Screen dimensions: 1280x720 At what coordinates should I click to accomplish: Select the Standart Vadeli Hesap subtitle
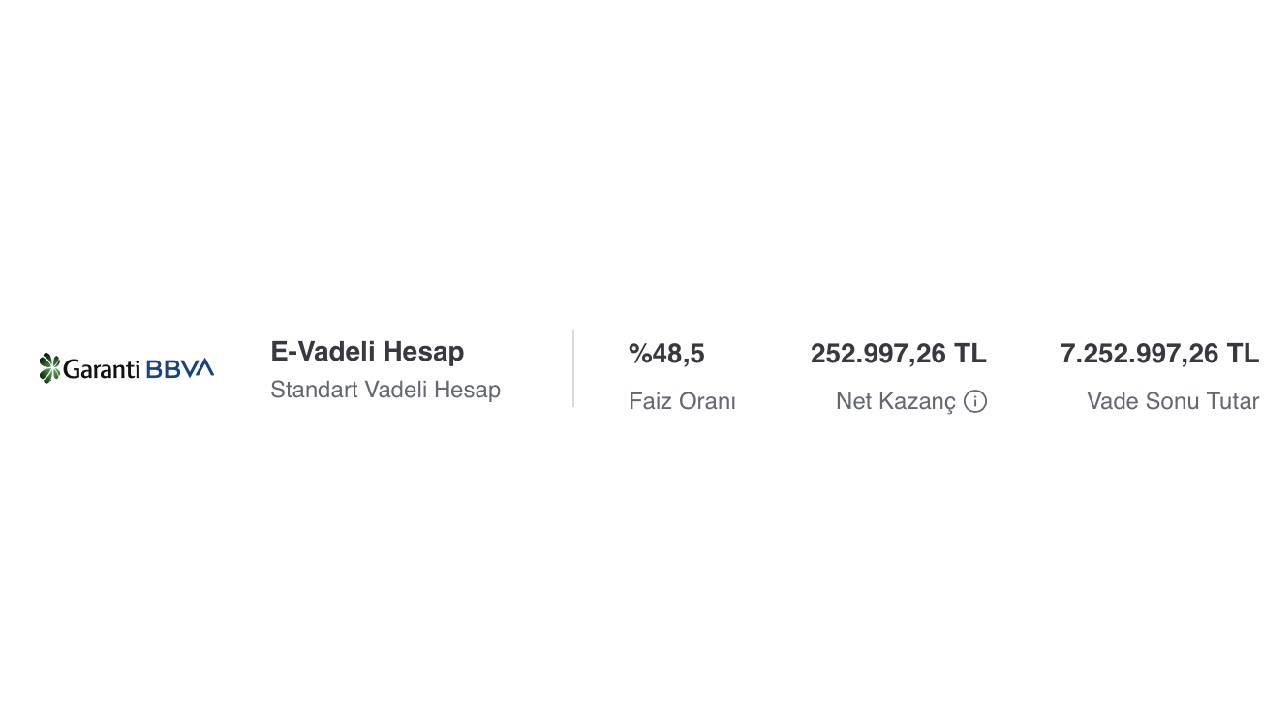385,390
